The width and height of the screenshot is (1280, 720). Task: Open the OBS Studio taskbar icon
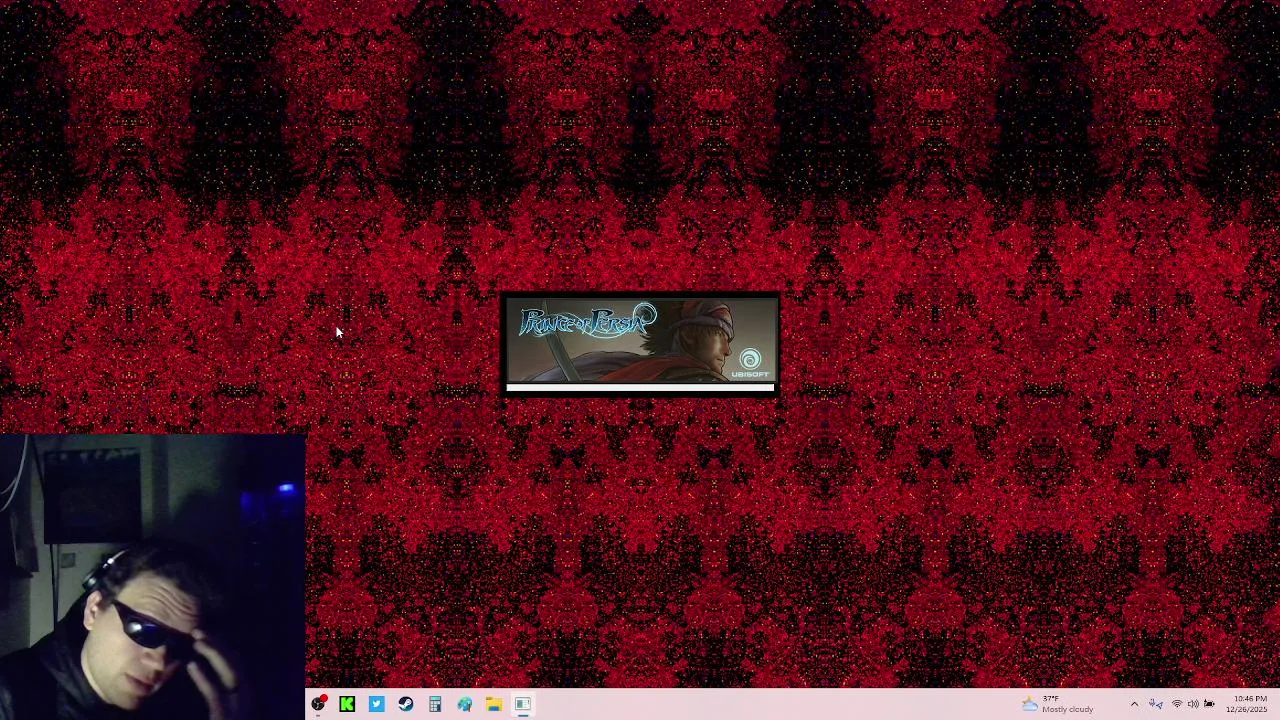[318, 704]
